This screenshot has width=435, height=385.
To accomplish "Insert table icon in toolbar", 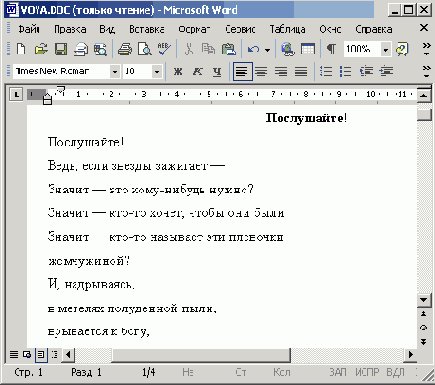I will 307,49.
